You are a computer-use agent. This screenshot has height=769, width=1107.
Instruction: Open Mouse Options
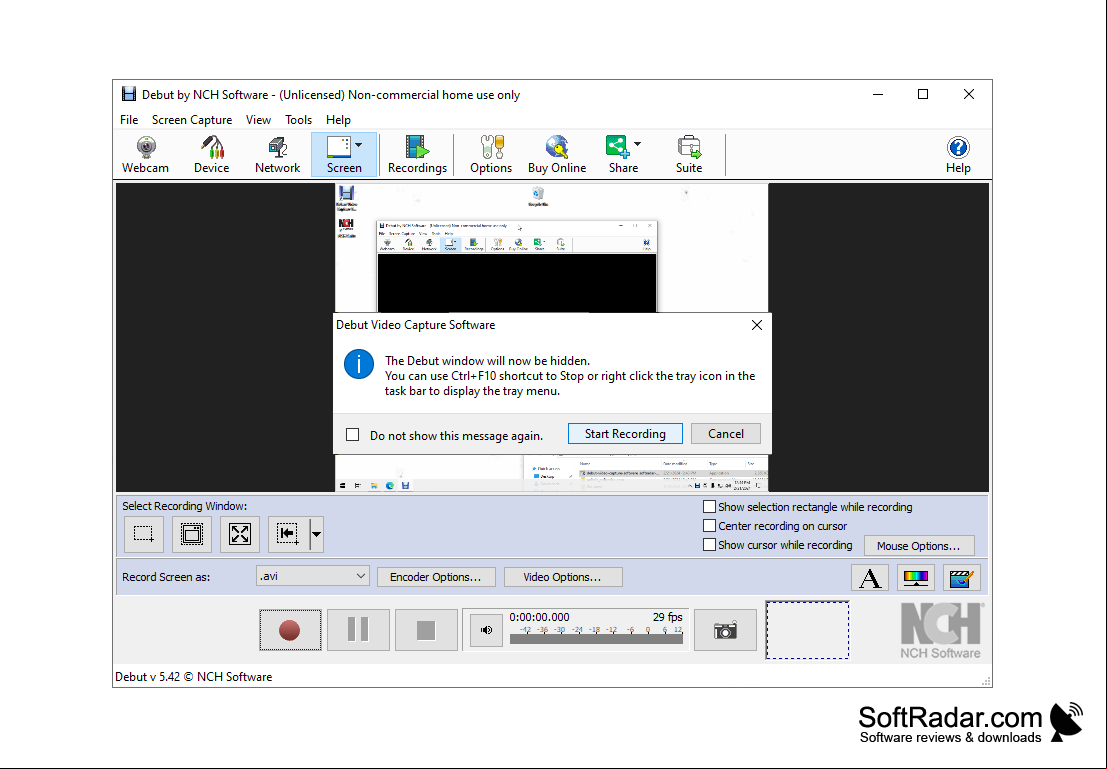click(918, 546)
